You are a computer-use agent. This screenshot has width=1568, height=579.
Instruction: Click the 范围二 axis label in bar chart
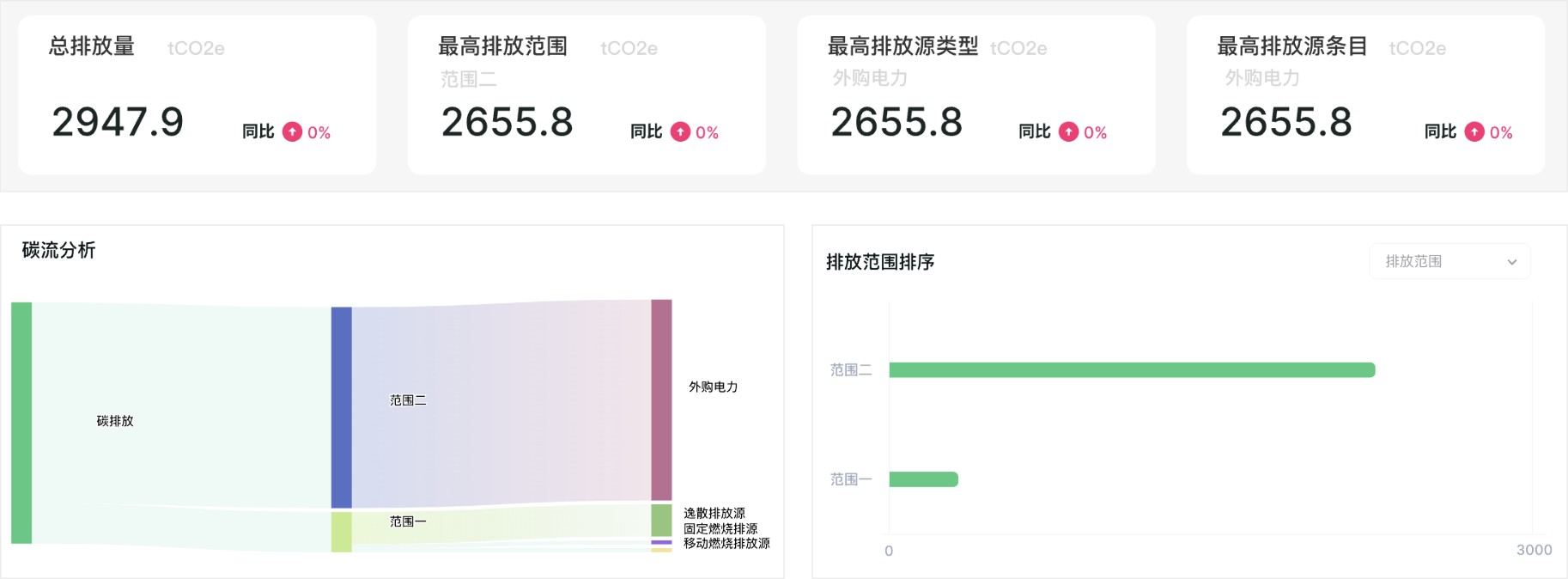pos(851,369)
